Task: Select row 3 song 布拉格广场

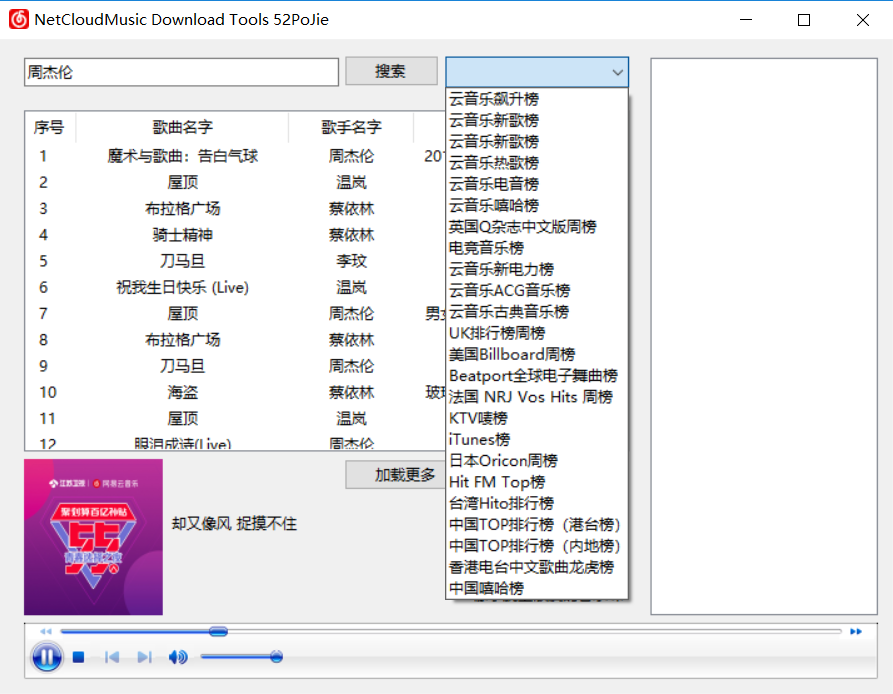Action: (x=182, y=208)
